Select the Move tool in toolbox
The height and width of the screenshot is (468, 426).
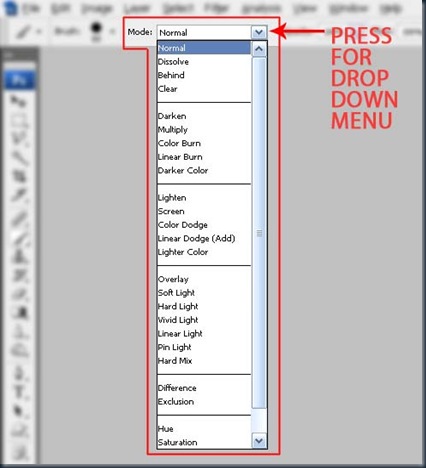point(18,102)
